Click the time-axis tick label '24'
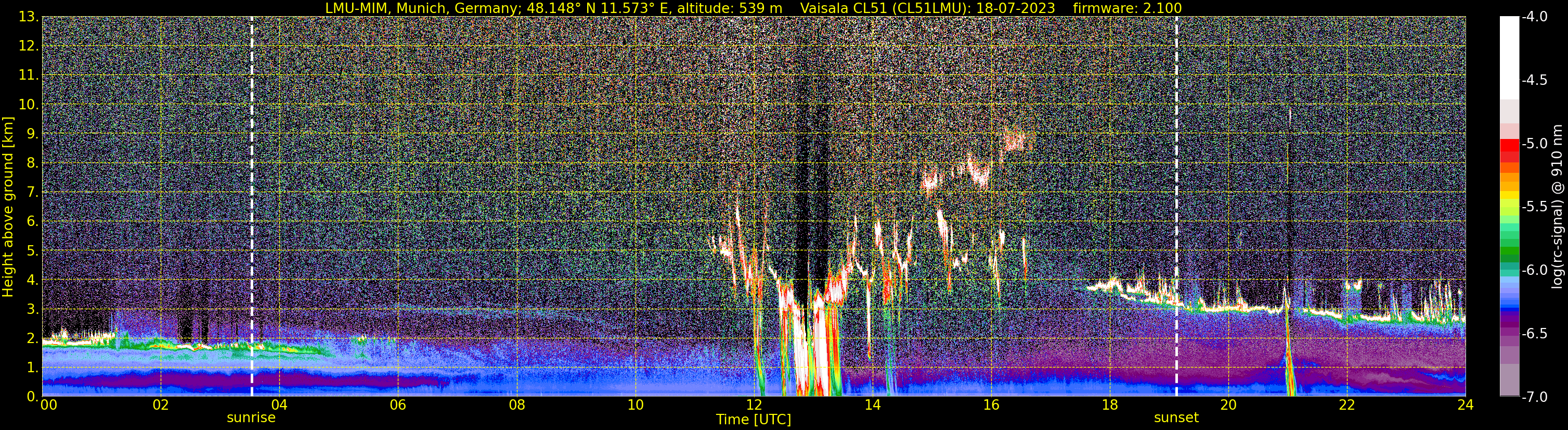This screenshot has width=1568, height=430. (x=1465, y=405)
